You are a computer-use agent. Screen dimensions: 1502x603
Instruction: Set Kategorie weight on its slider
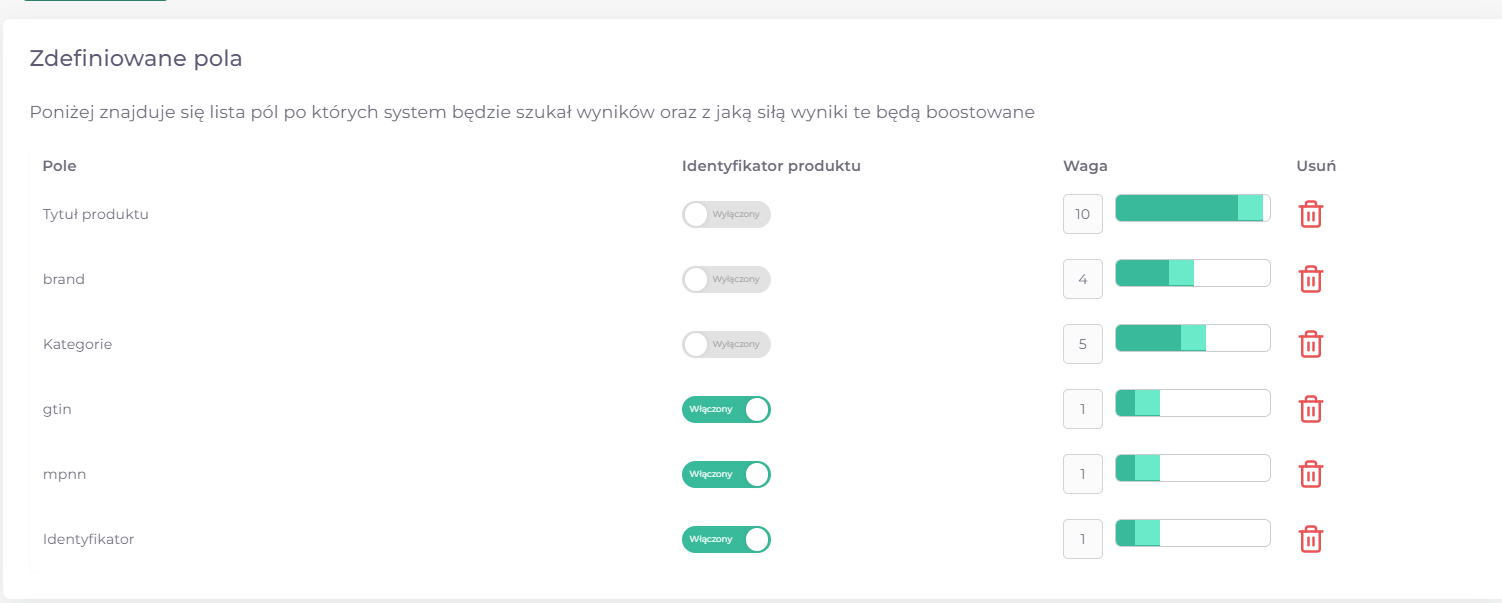1192,338
